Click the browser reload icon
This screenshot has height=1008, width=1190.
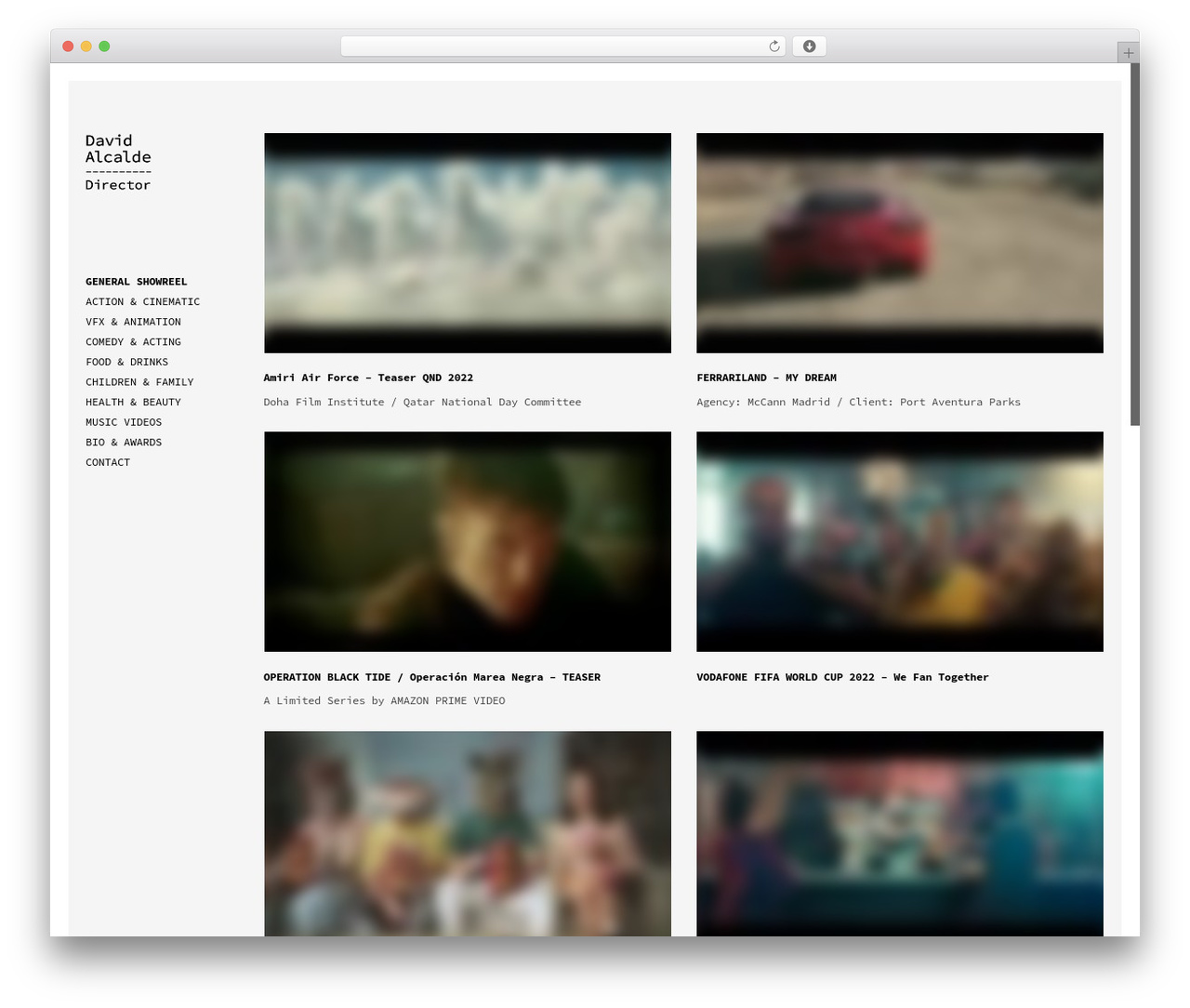click(x=773, y=46)
